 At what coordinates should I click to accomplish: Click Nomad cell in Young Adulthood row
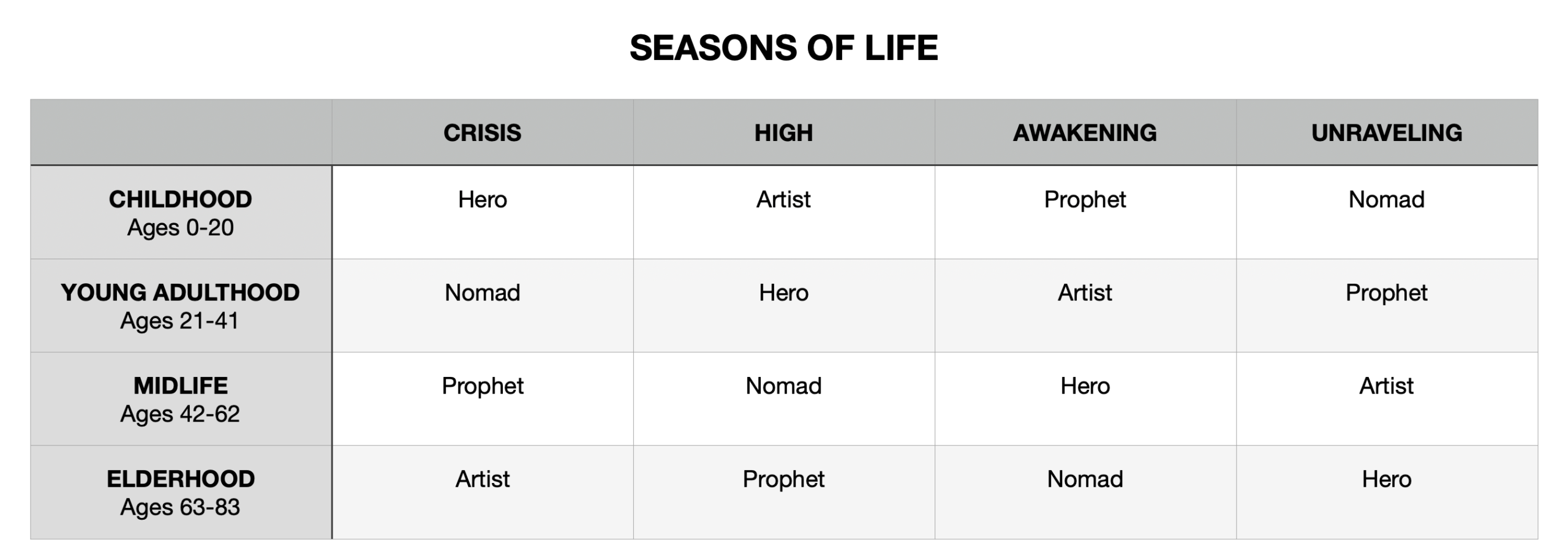coord(483,293)
